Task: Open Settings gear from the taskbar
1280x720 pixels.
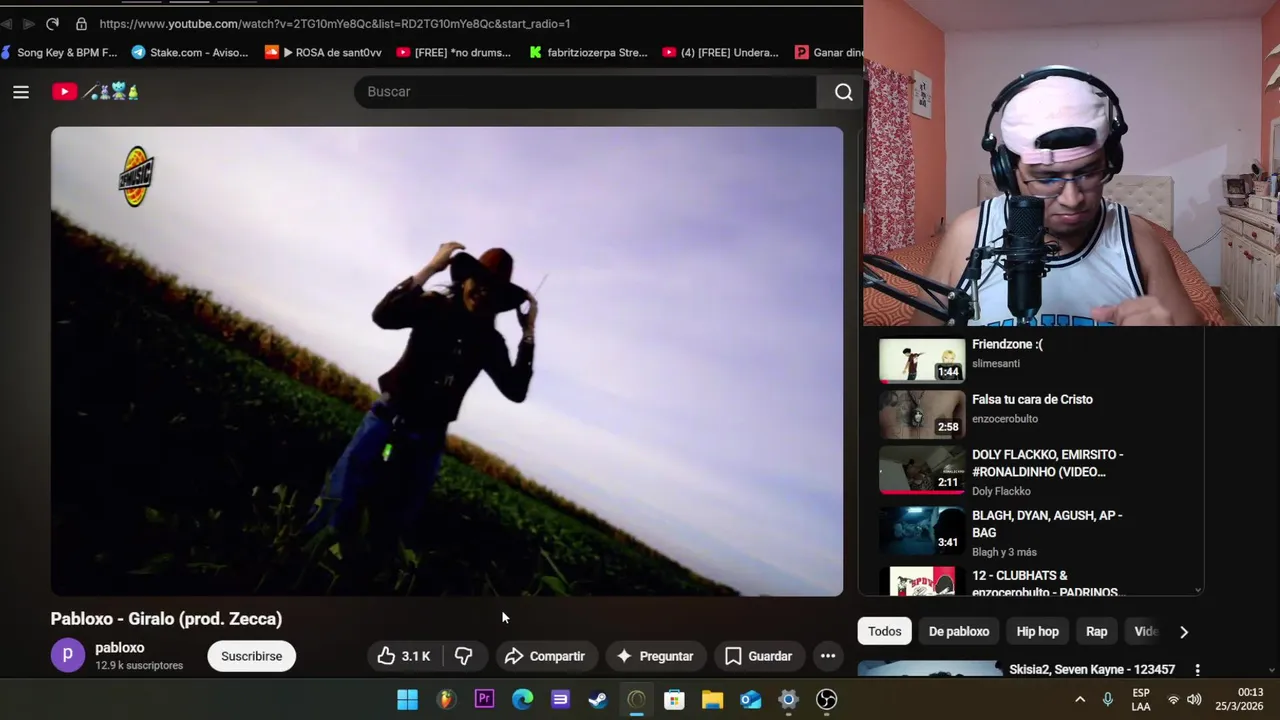Action: click(788, 699)
